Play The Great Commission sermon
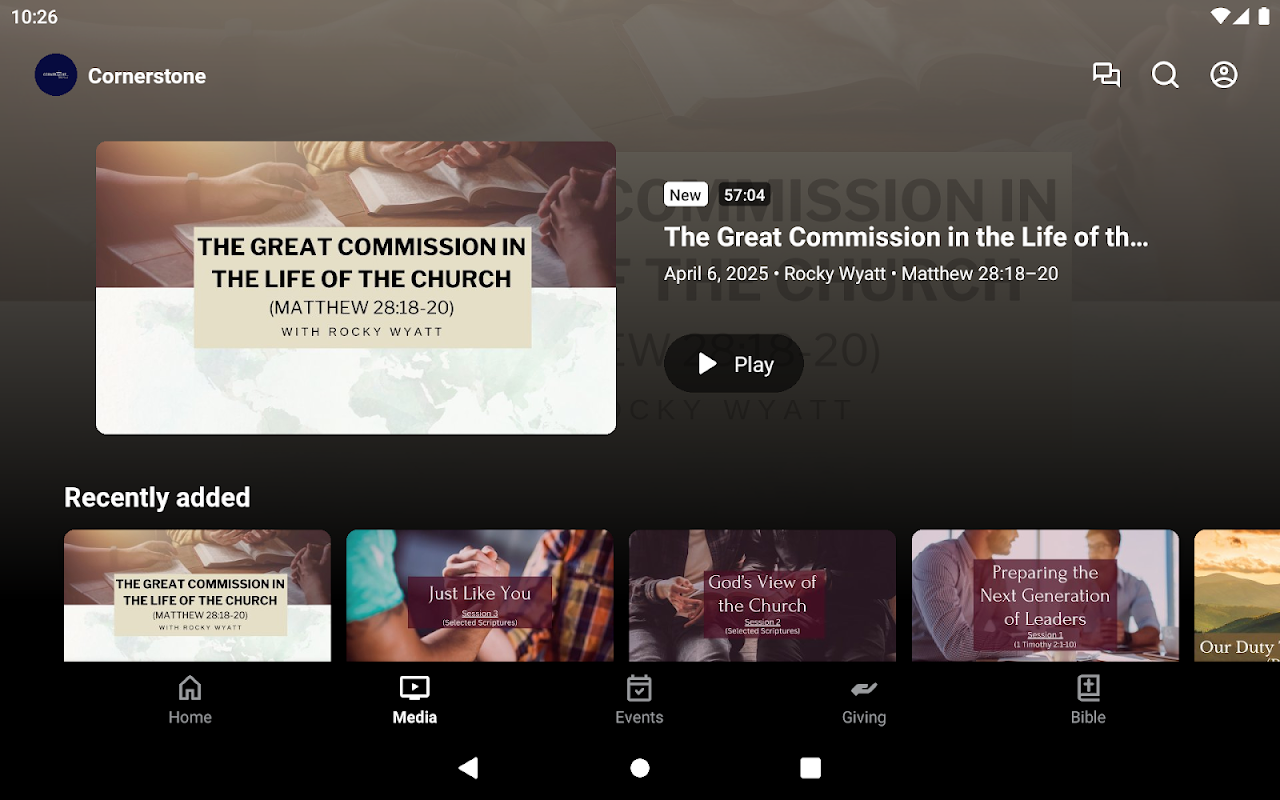This screenshot has width=1280, height=800. [x=734, y=364]
